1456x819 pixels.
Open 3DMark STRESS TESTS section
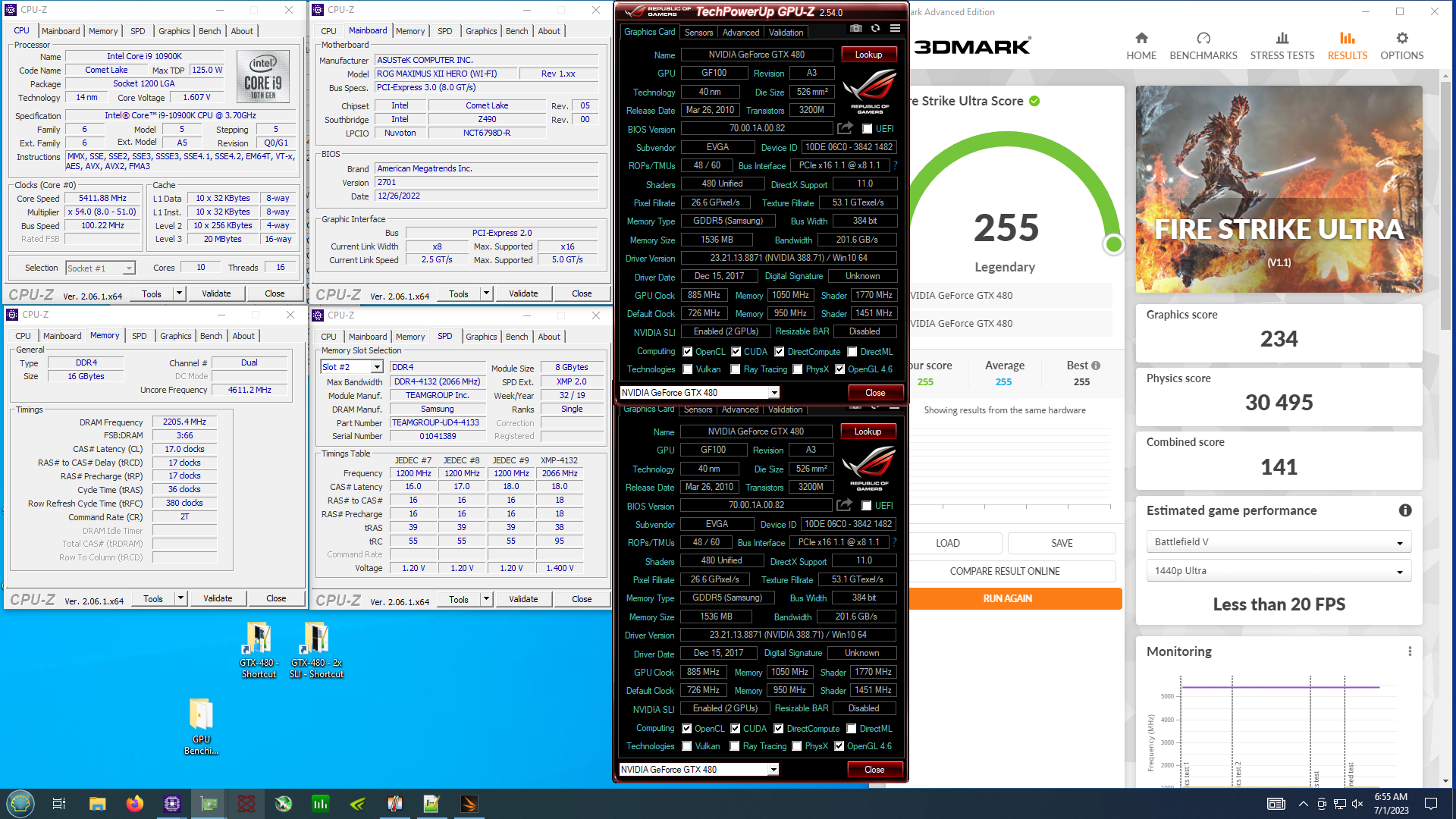click(1282, 46)
